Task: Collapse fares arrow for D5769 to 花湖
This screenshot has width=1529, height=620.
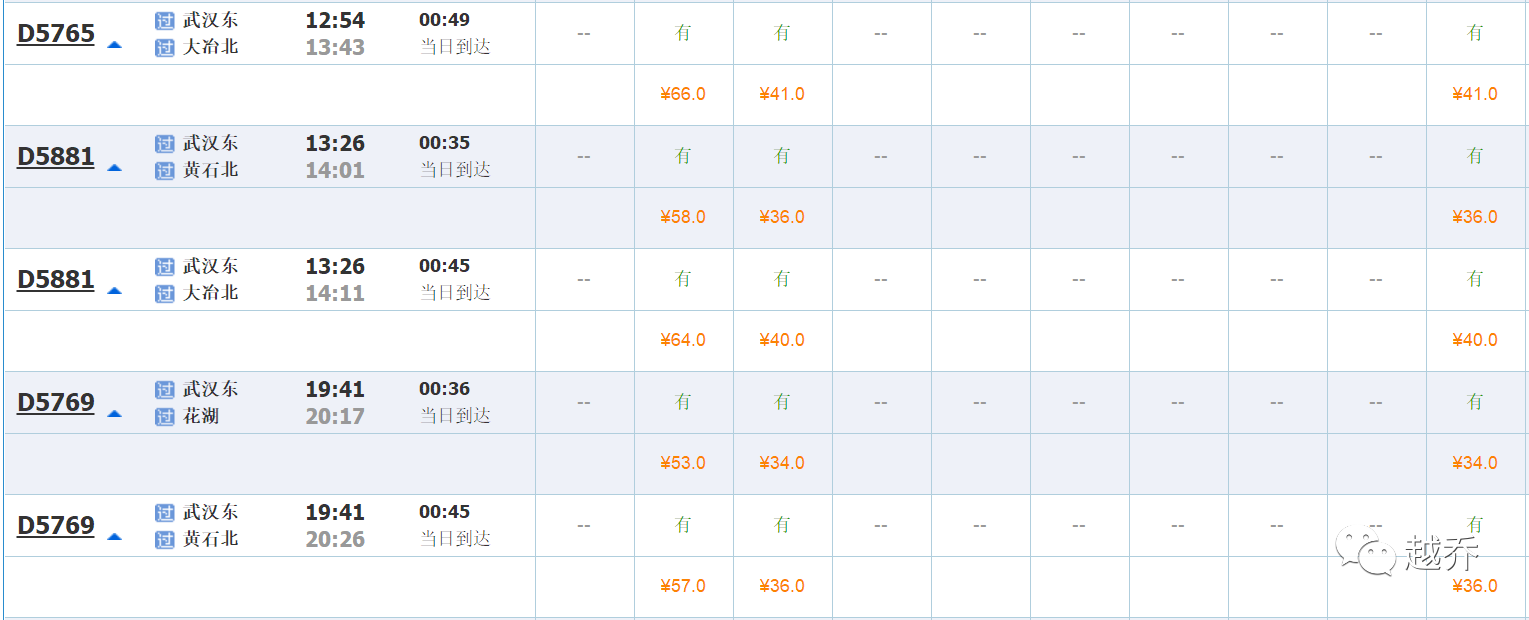Action: point(114,413)
